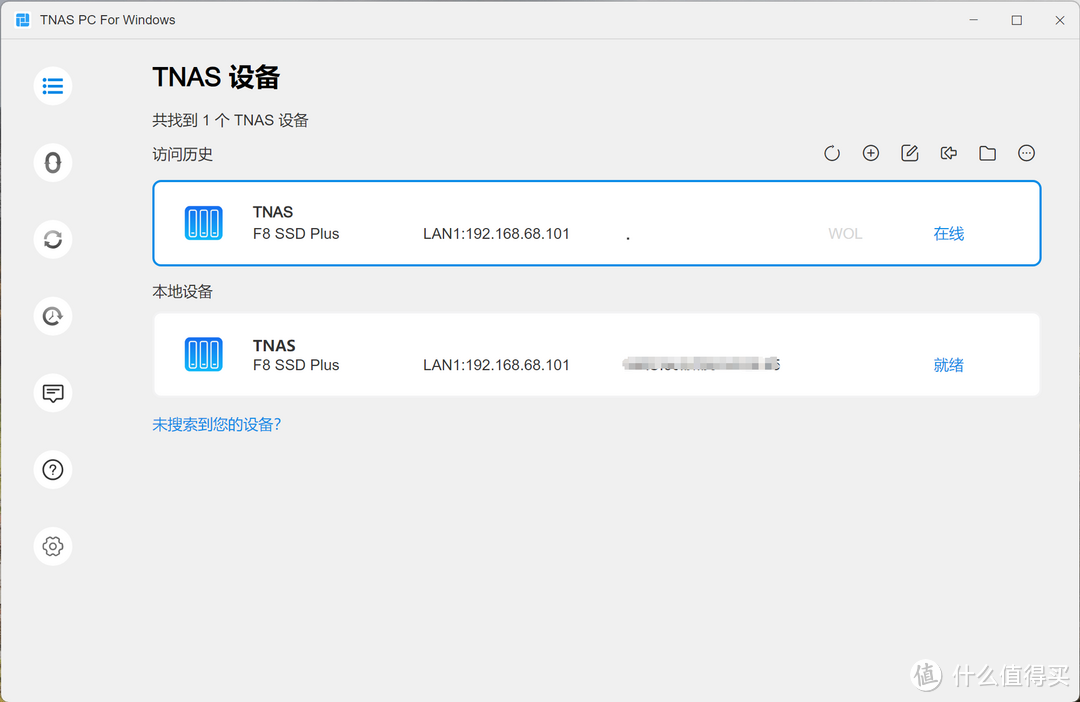Click WOL in the history device row
Image resolution: width=1080 pixels, height=702 pixels.
tap(845, 234)
